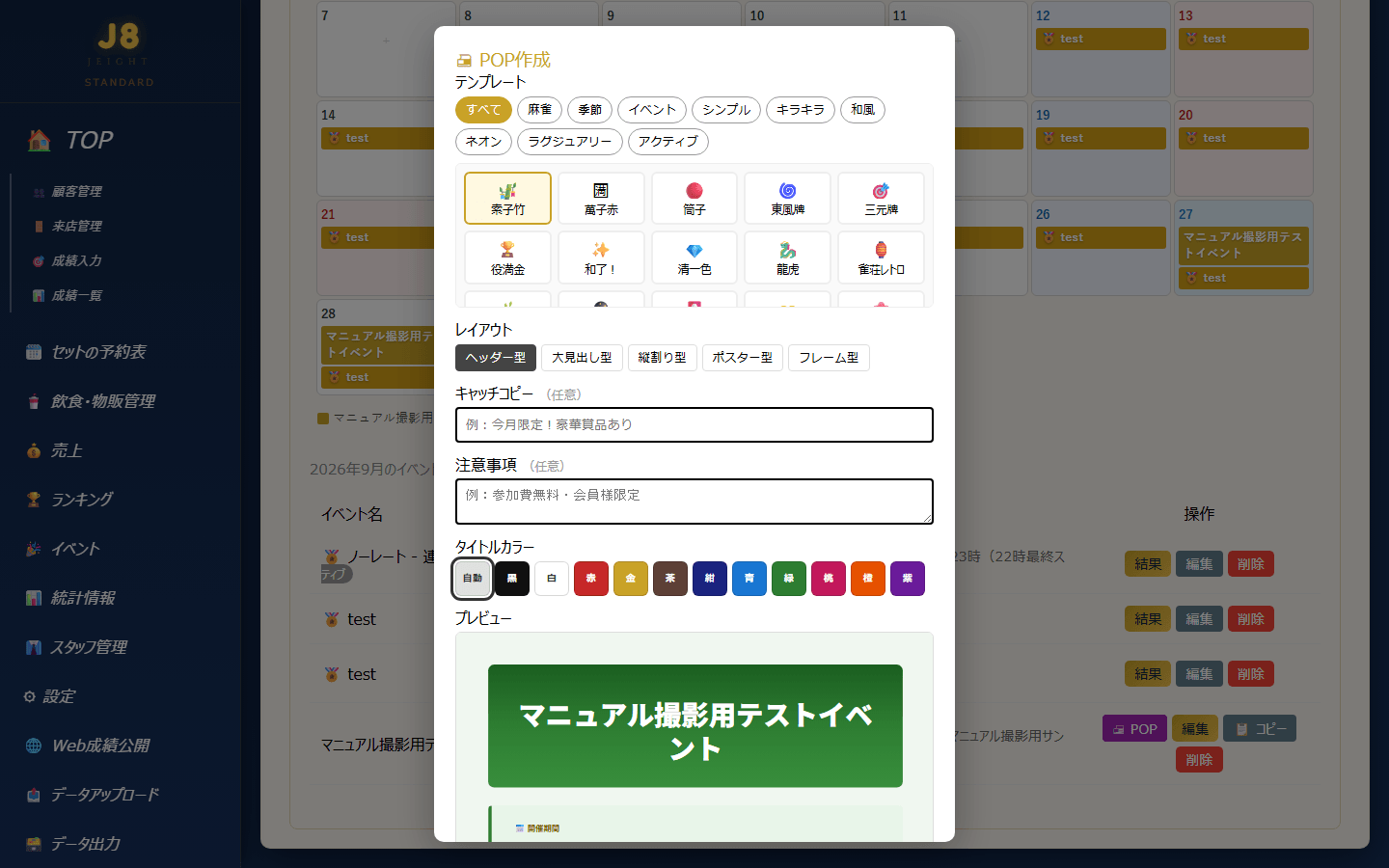Screen dimensions: 1389x868
Task: Show ラグジュアリー template category
Action: pyautogui.click(x=570, y=142)
